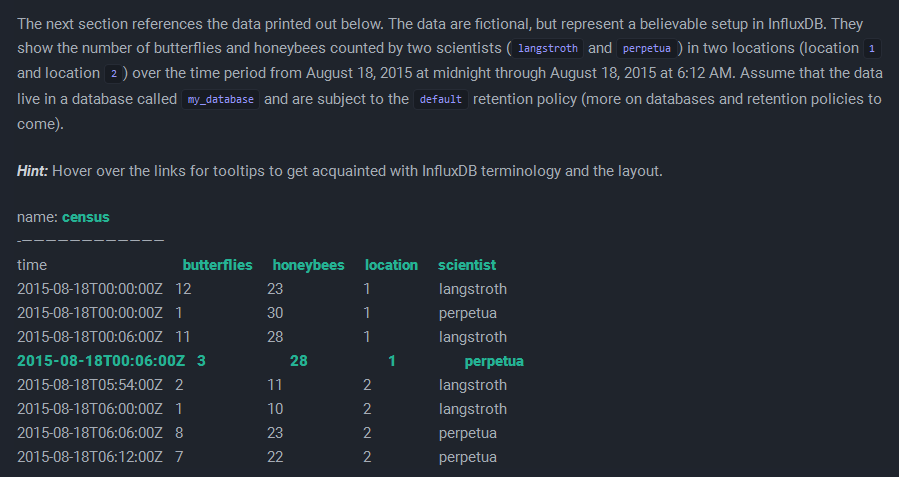Screen dimensions: 899x477
Task: Click butterflies value 11 in the 00:06:00Z langstroth row
Action: pos(182,337)
